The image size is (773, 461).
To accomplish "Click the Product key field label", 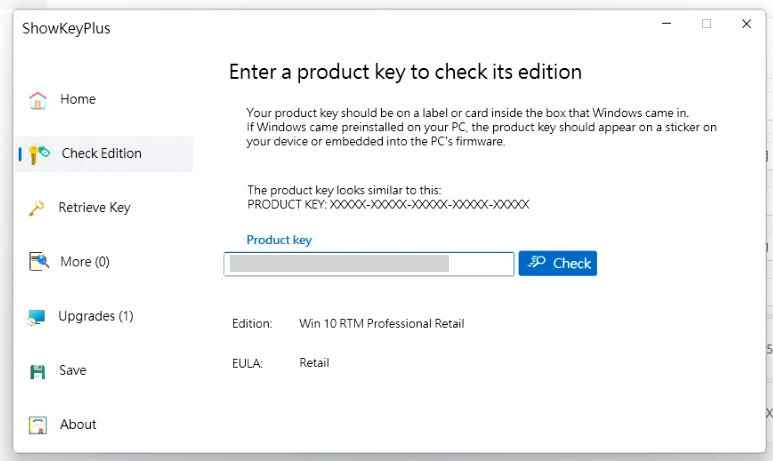I will pos(279,240).
